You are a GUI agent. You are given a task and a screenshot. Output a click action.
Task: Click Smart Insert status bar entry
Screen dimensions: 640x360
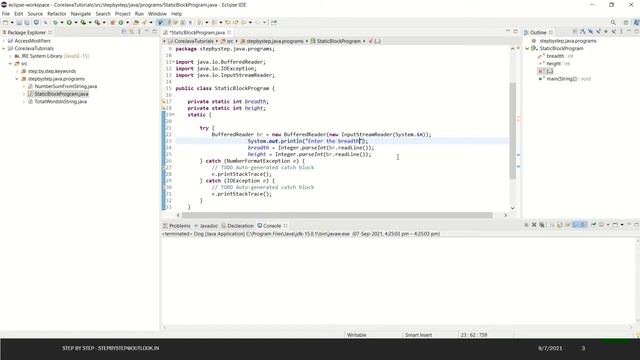point(418,335)
